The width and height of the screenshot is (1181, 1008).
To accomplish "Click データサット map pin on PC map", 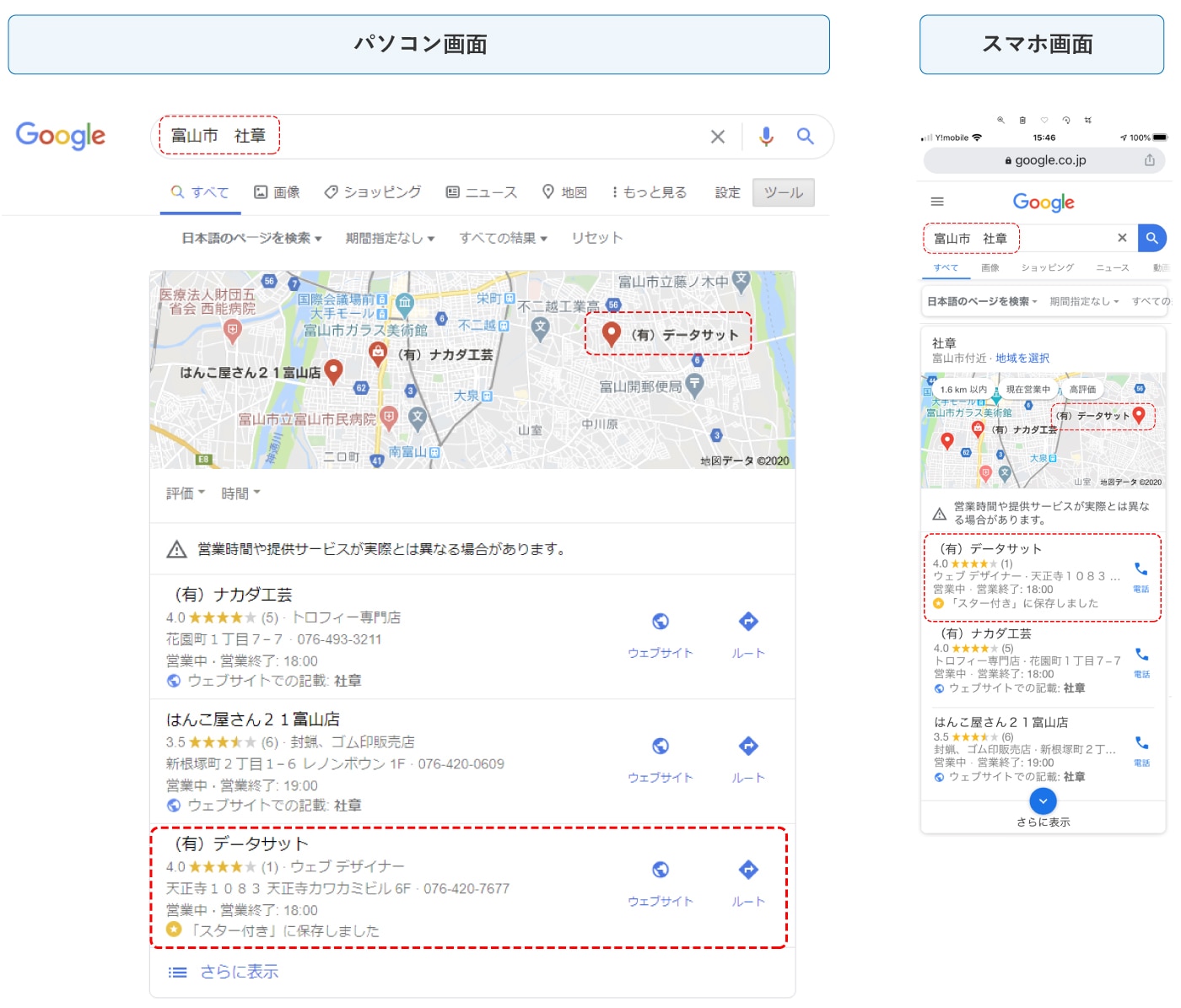I will [612, 335].
